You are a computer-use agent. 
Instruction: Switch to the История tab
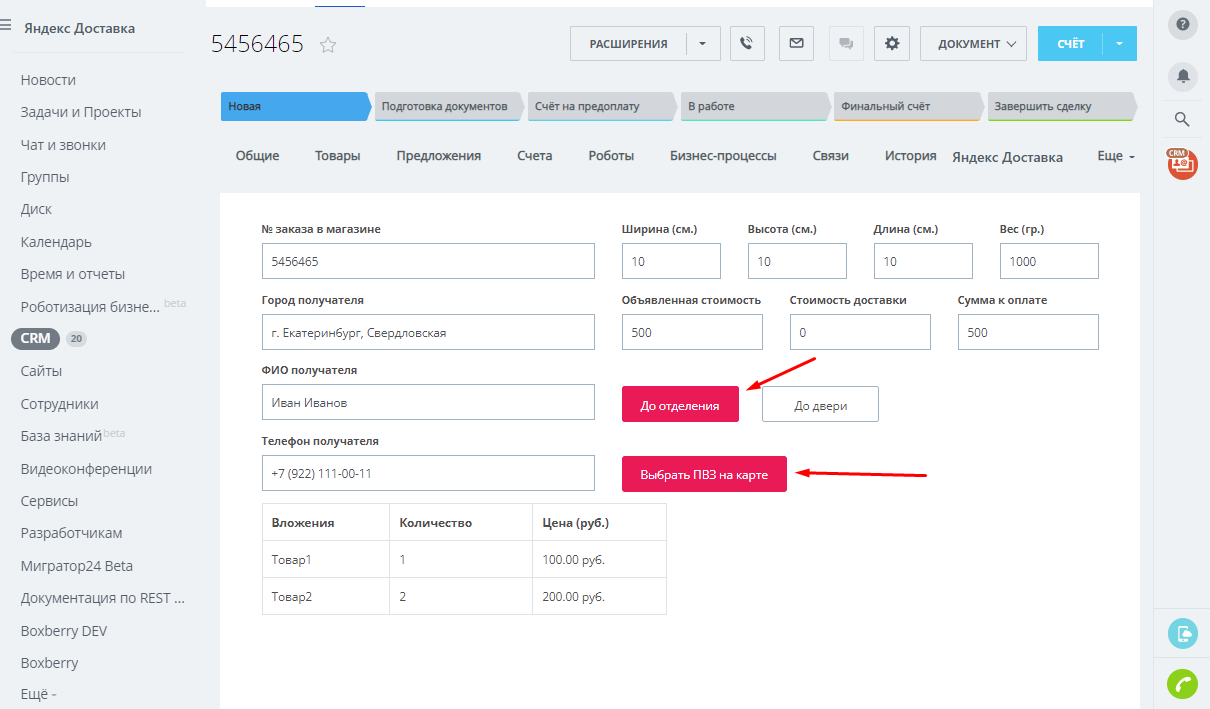910,156
